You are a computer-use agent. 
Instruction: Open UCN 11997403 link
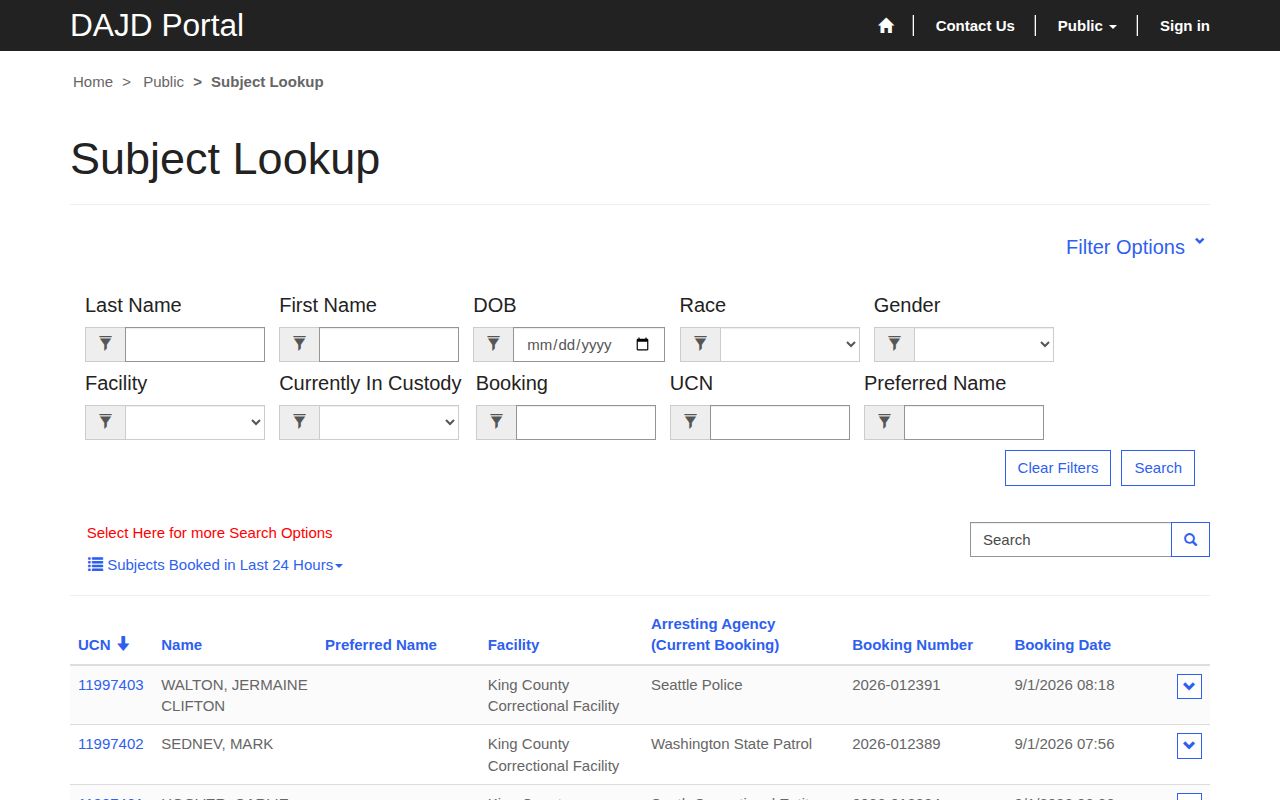click(x=111, y=685)
